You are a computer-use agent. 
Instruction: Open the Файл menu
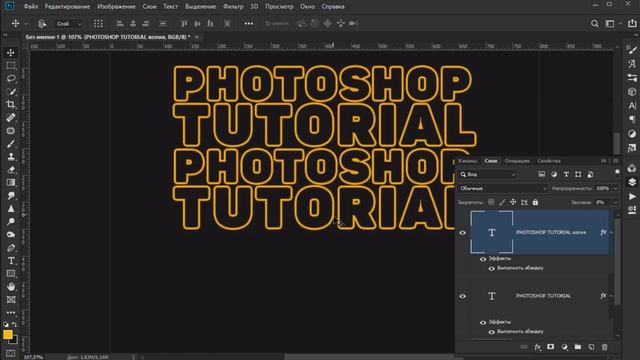pyautogui.click(x=31, y=7)
